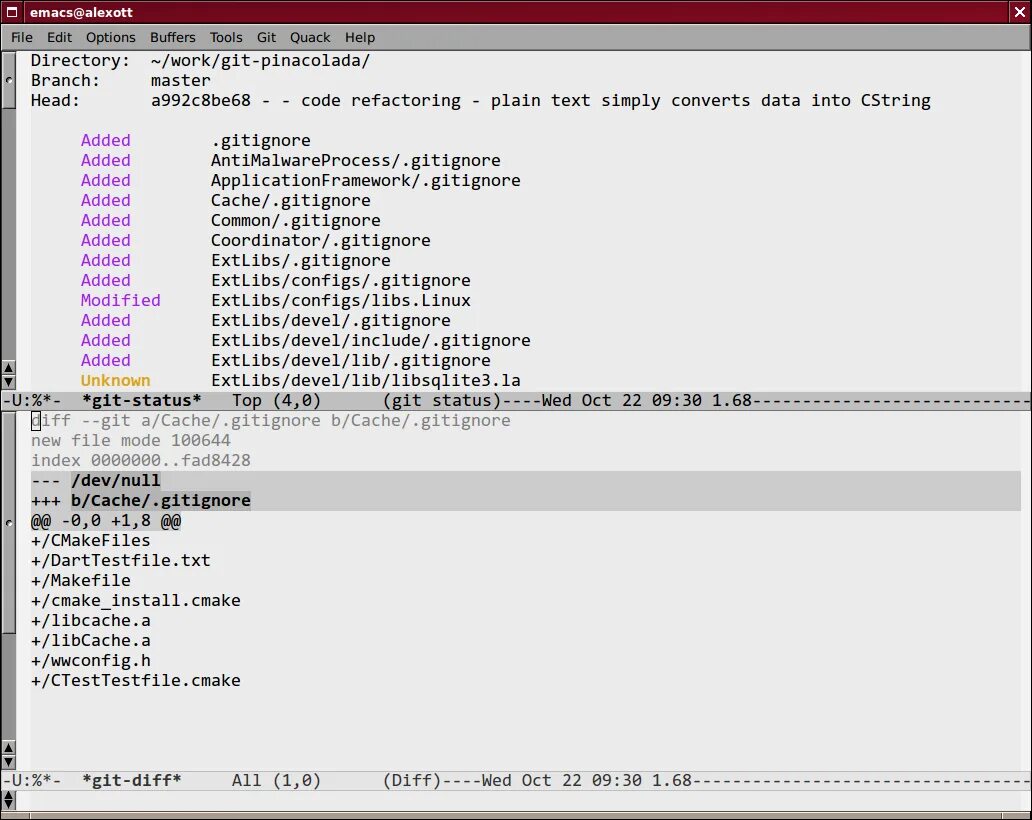Click the +/cmake_install.cmake diff line

pyautogui.click(x=136, y=600)
